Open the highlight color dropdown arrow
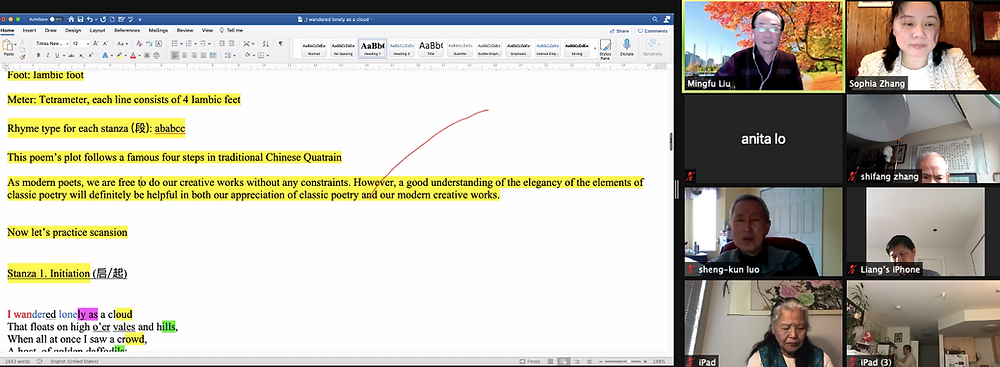Screen dimensions: 1000x367 click(x=126, y=56)
